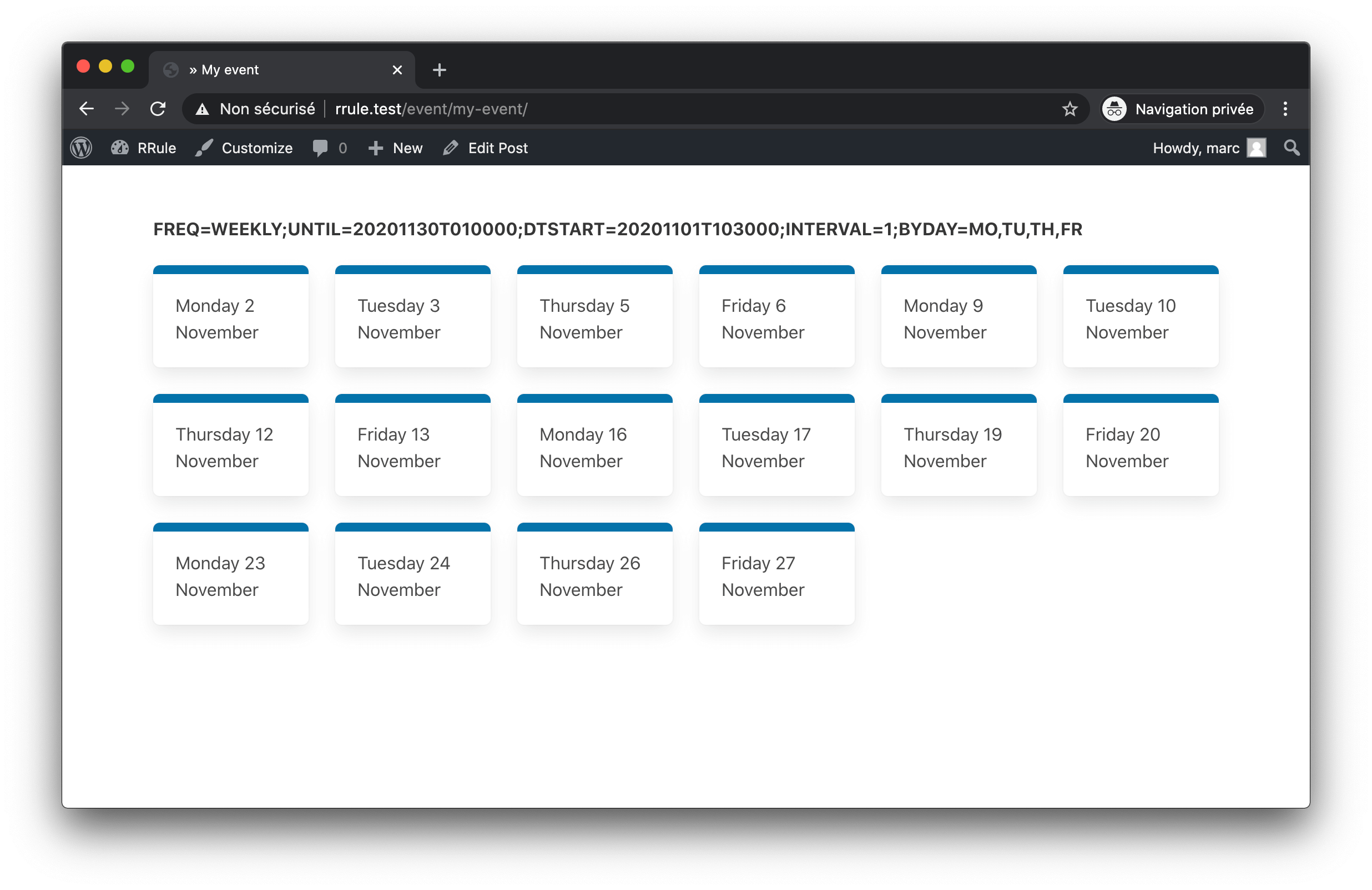Reload the page with the refresh icon

[x=158, y=109]
